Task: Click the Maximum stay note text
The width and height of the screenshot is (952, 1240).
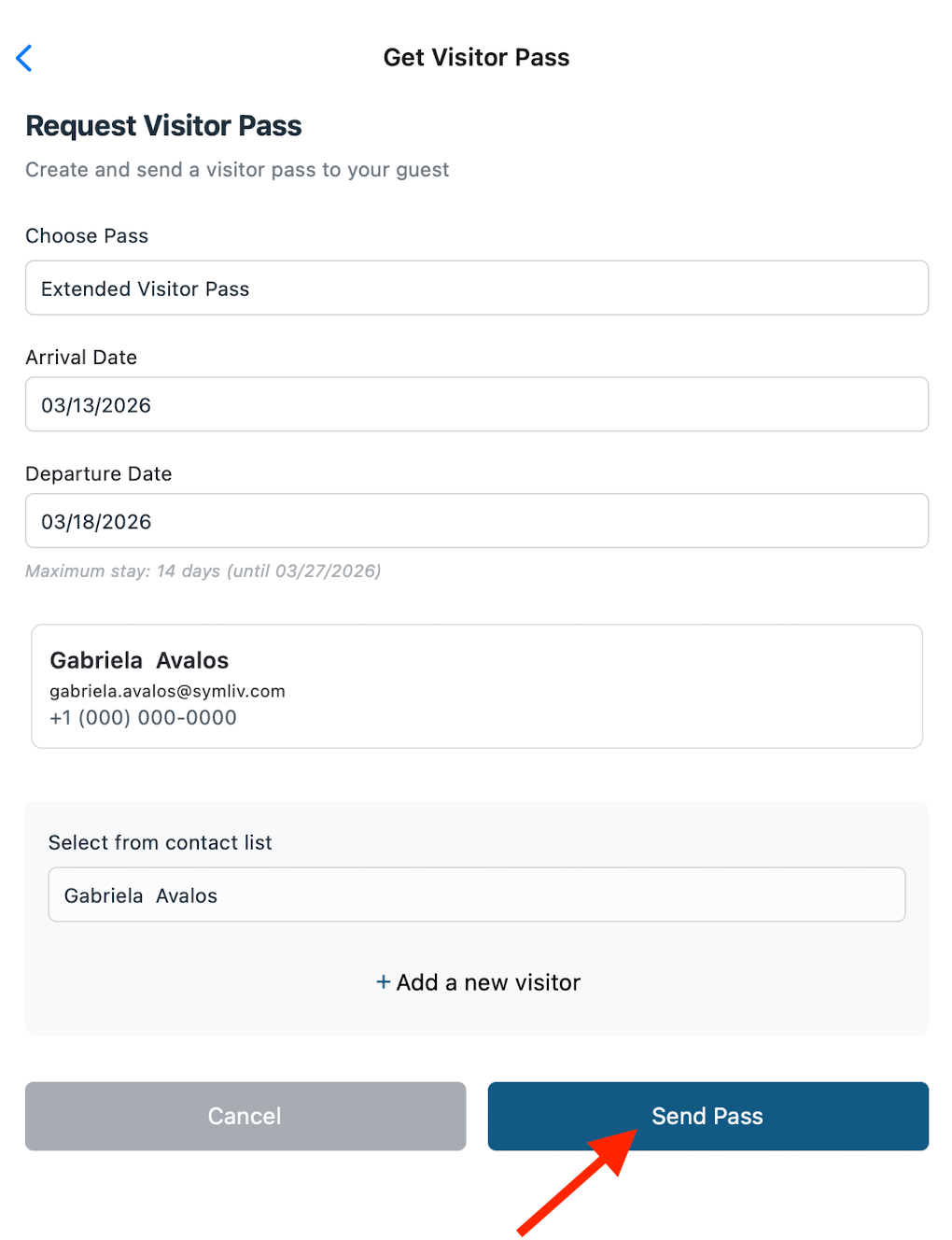Action: pyautogui.click(x=203, y=571)
